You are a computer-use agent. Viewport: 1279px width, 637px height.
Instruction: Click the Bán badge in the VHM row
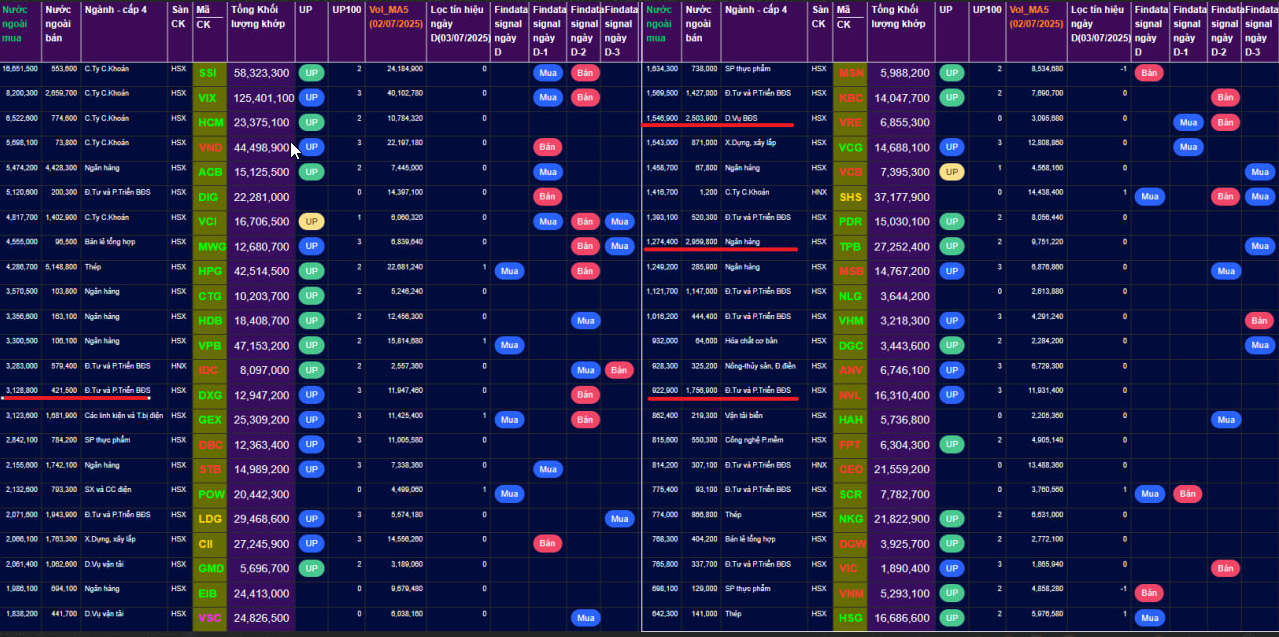click(1259, 320)
